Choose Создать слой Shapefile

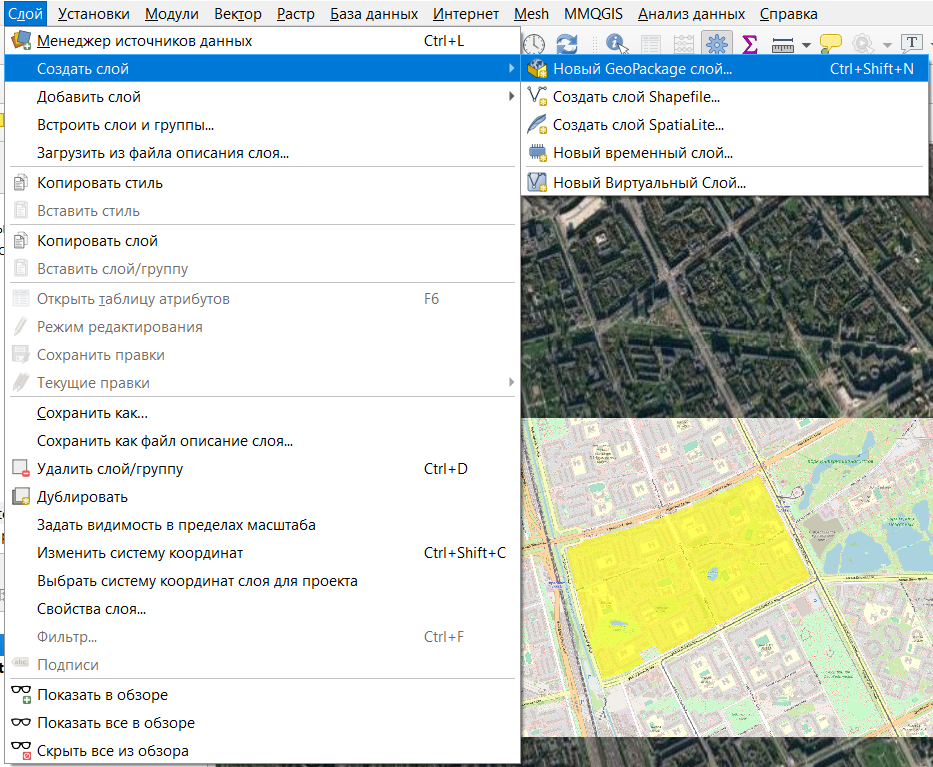636,97
